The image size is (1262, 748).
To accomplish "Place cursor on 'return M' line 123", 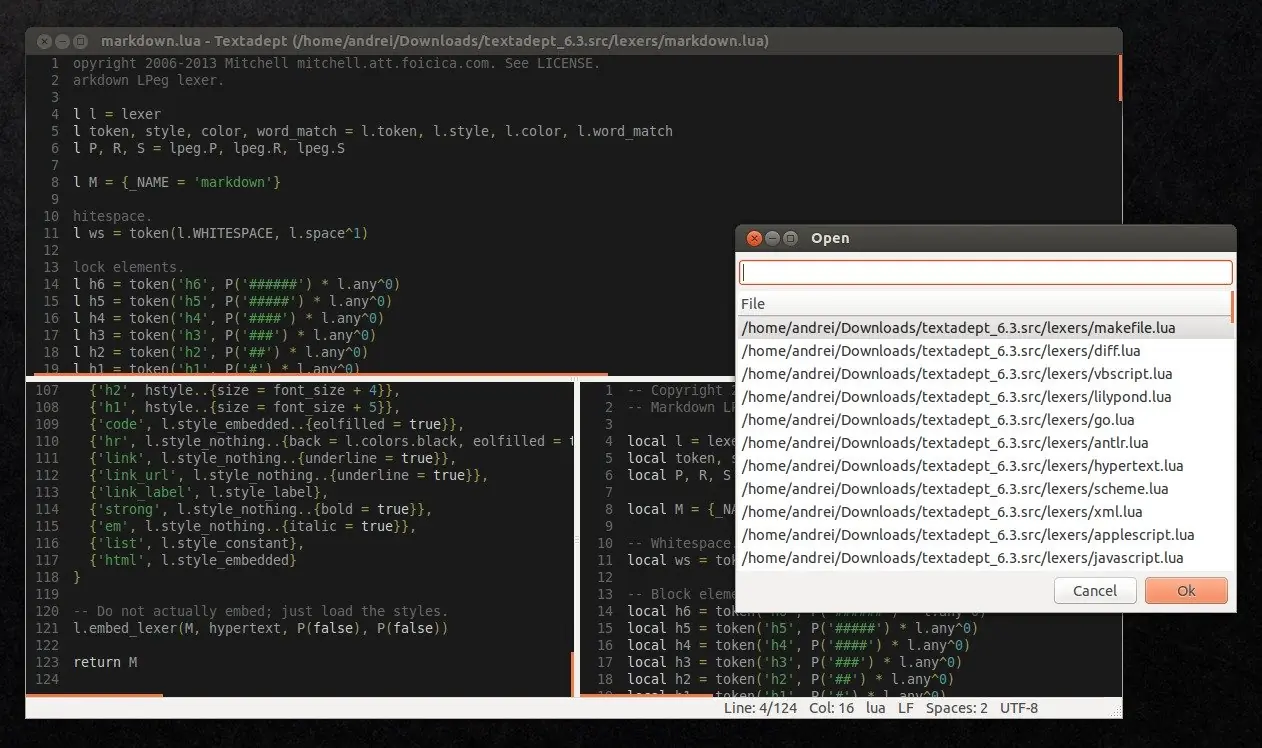I will [105, 662].
